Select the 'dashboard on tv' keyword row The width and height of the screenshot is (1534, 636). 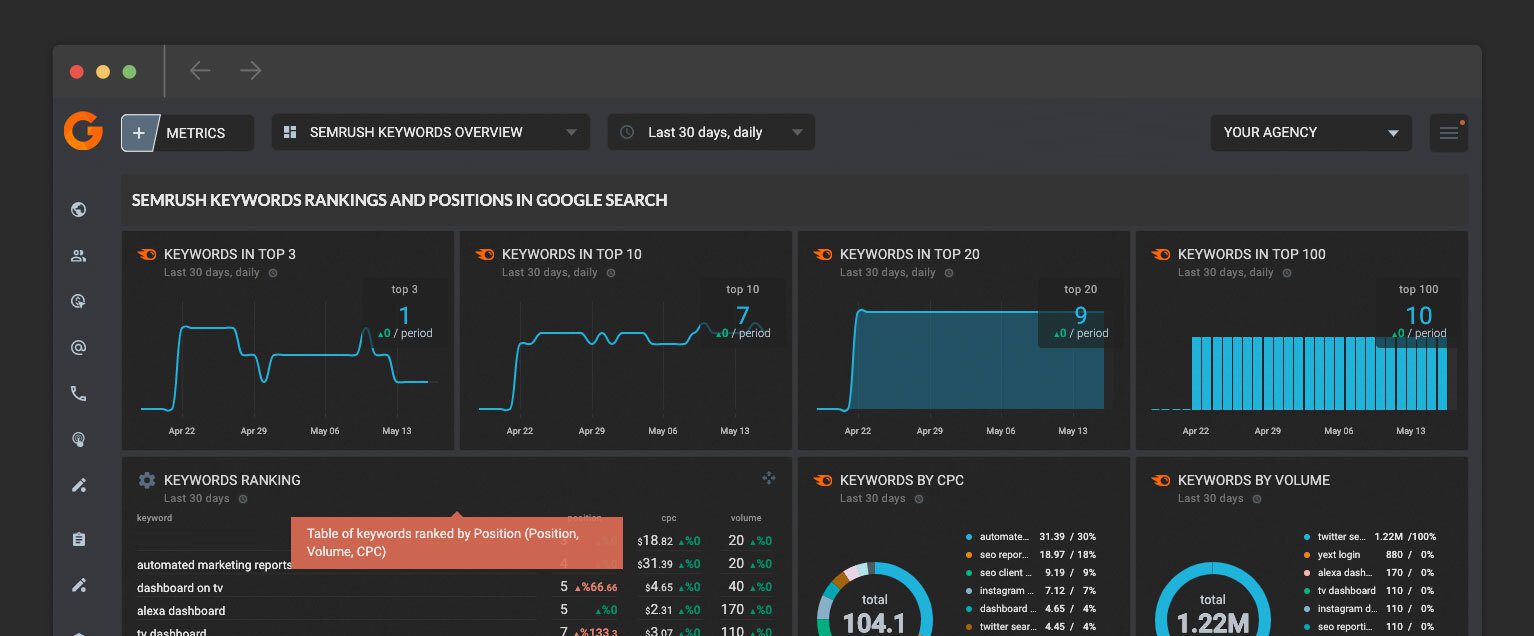(x=455, y=587)
